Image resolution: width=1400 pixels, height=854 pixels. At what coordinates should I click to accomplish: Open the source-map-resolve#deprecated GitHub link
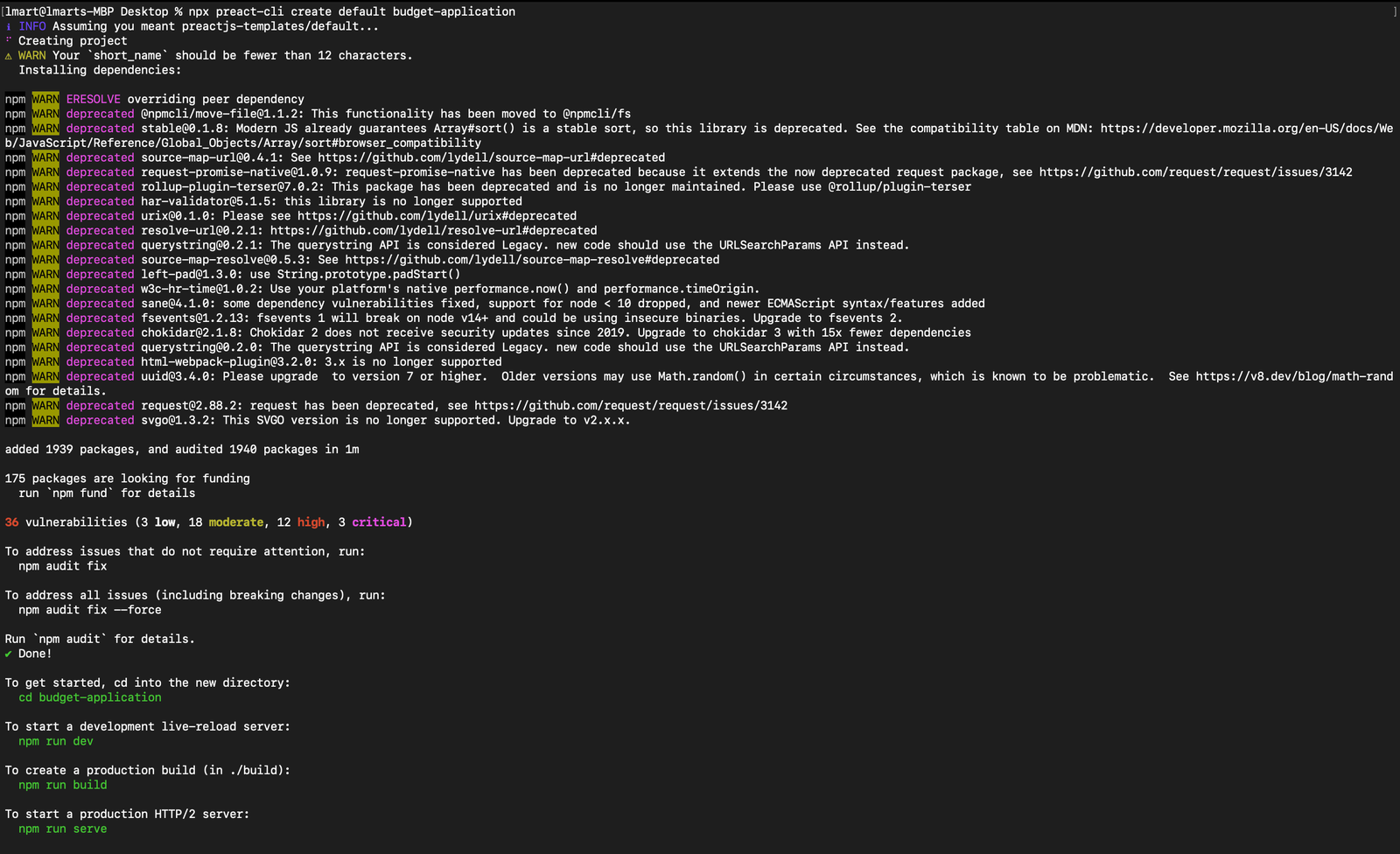click(532, 260)
